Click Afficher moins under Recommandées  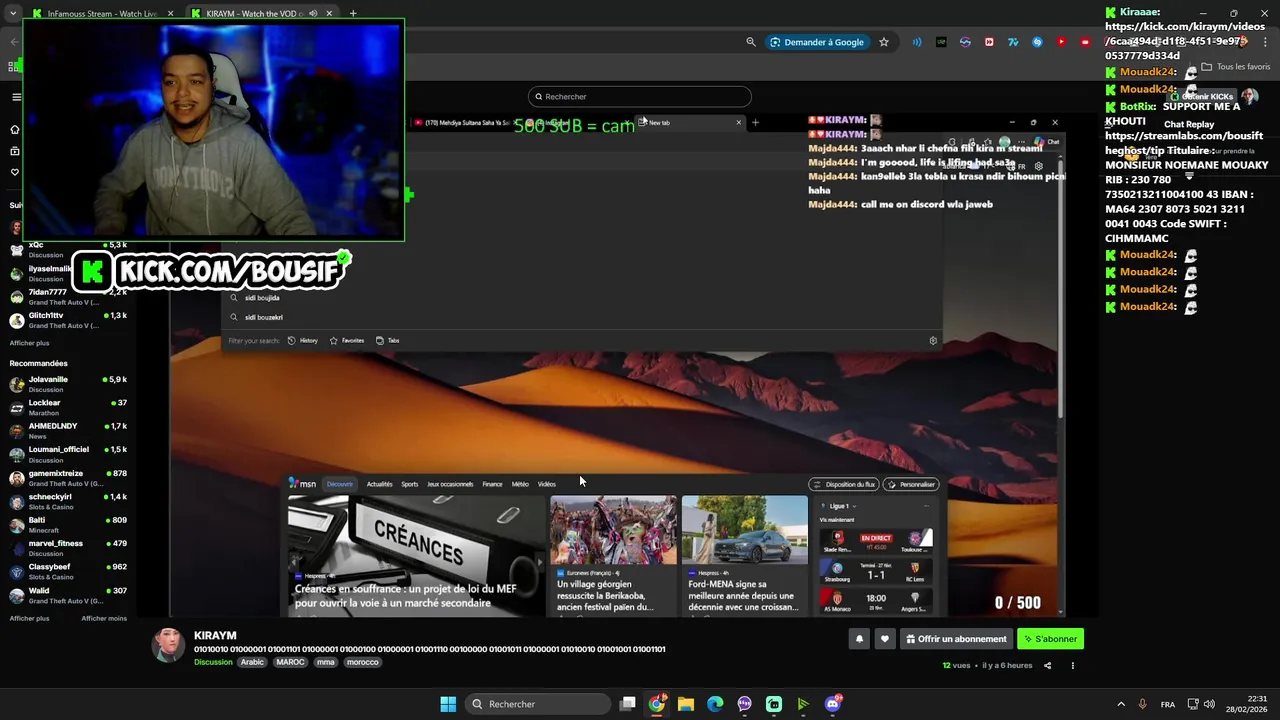click(104, 618)
